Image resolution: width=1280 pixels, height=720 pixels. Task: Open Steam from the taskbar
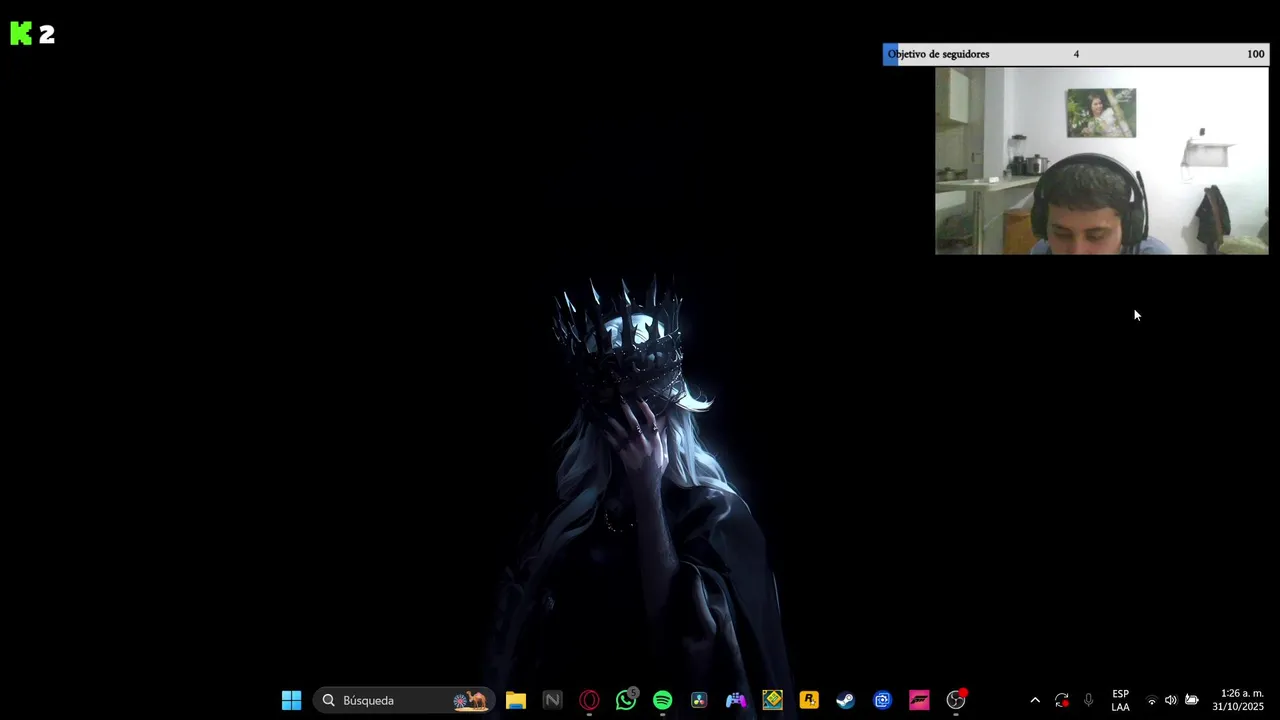pyautogui.click(x=846, y=700)
